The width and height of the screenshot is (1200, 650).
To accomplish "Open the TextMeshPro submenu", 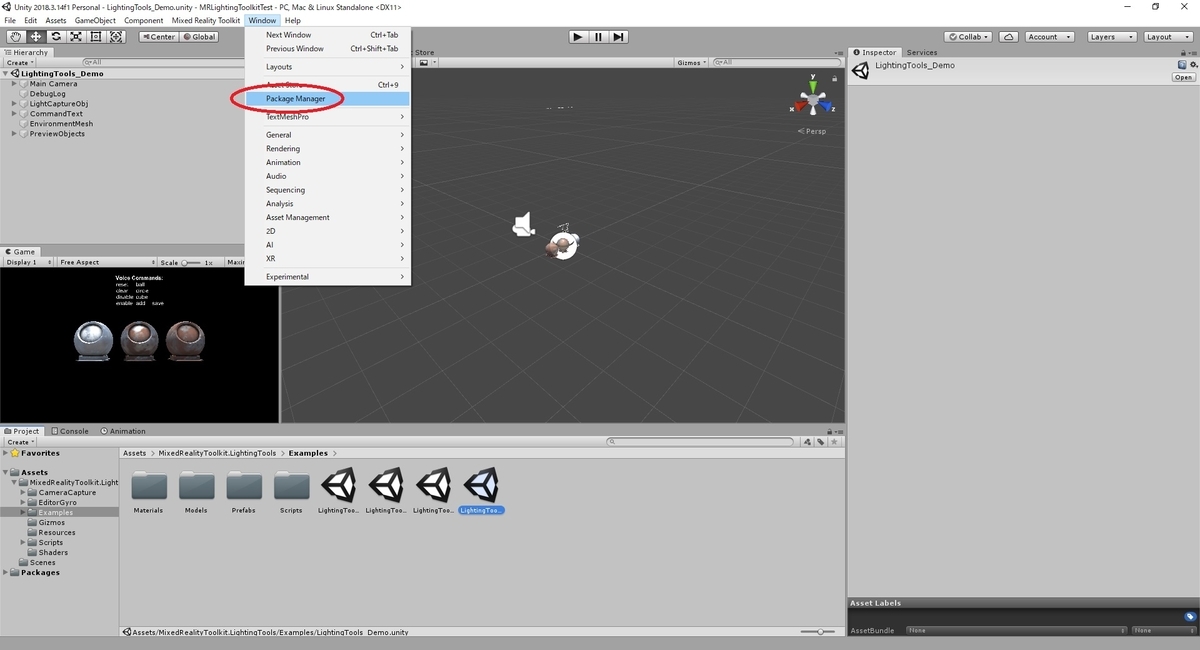I will tap(328, 117).
